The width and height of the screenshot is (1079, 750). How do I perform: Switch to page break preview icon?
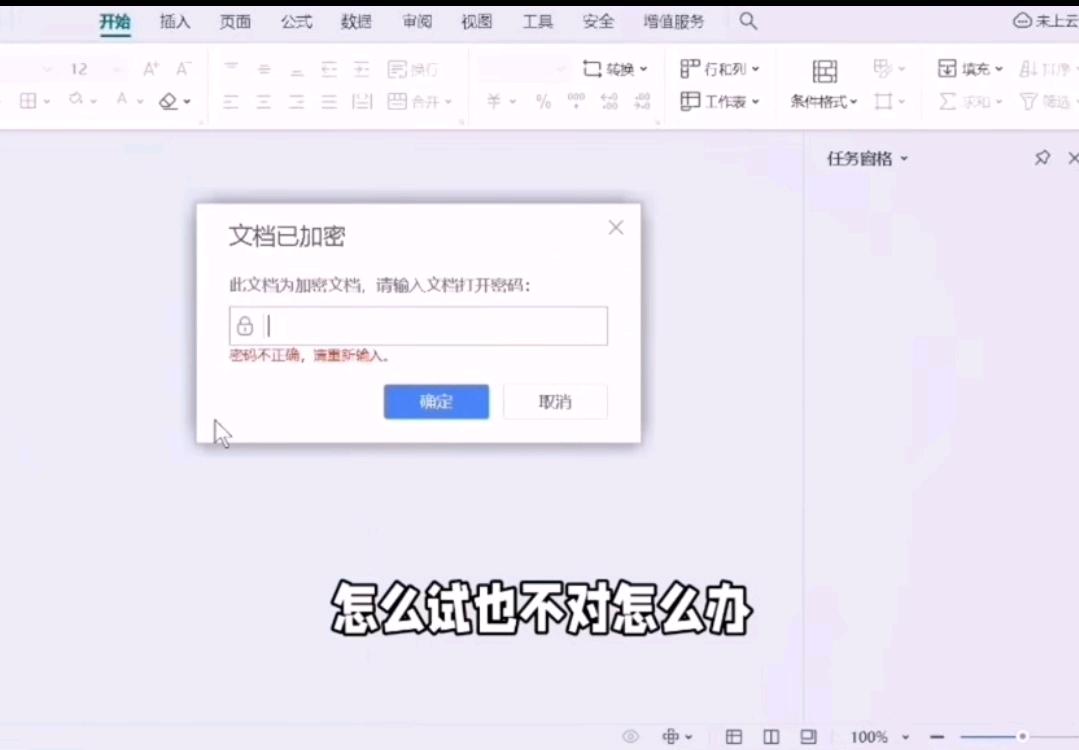click(x=771, y=737)
